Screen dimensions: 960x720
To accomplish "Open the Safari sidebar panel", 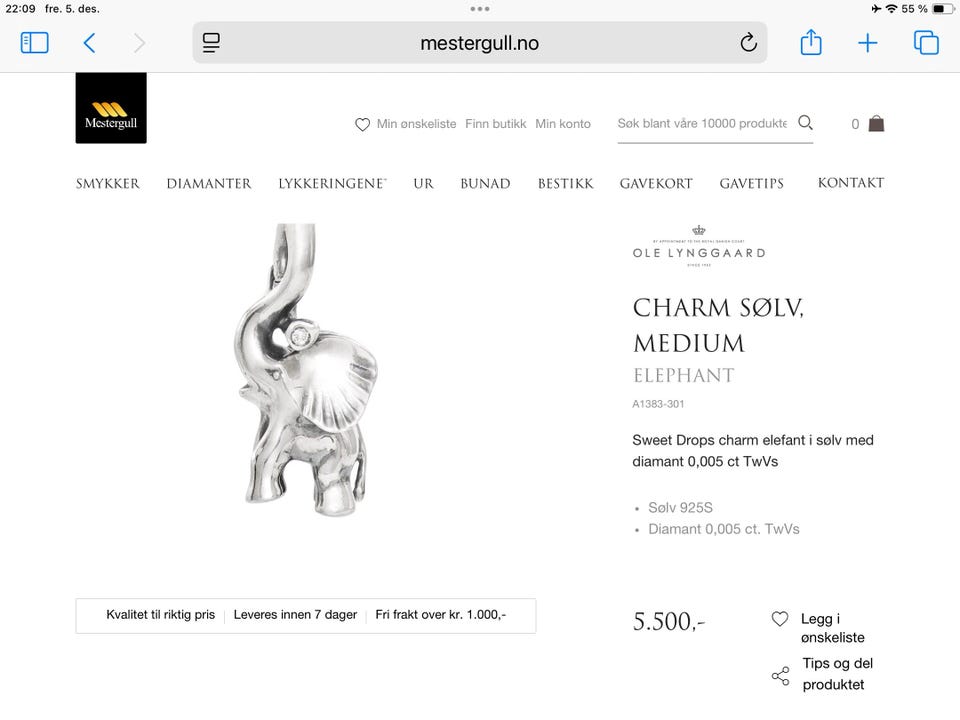I will [34, 43].
